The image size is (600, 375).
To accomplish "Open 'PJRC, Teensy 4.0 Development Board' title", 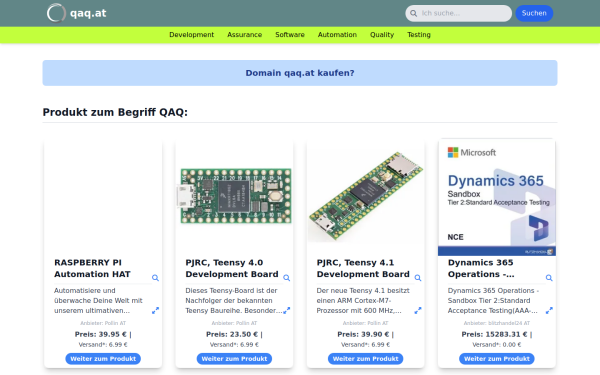I will coord(232,268).
